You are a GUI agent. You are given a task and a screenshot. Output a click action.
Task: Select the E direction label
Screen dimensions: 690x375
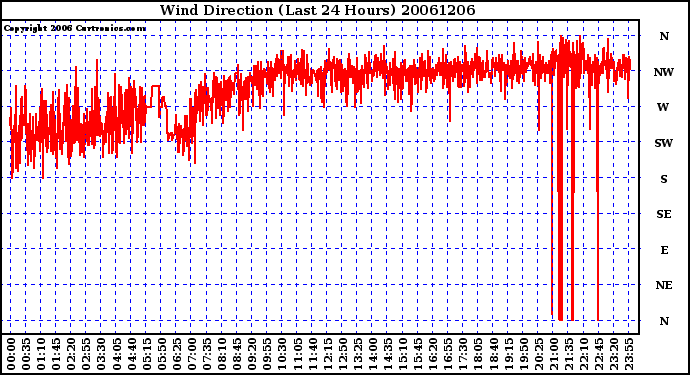(x=664, y=250)
